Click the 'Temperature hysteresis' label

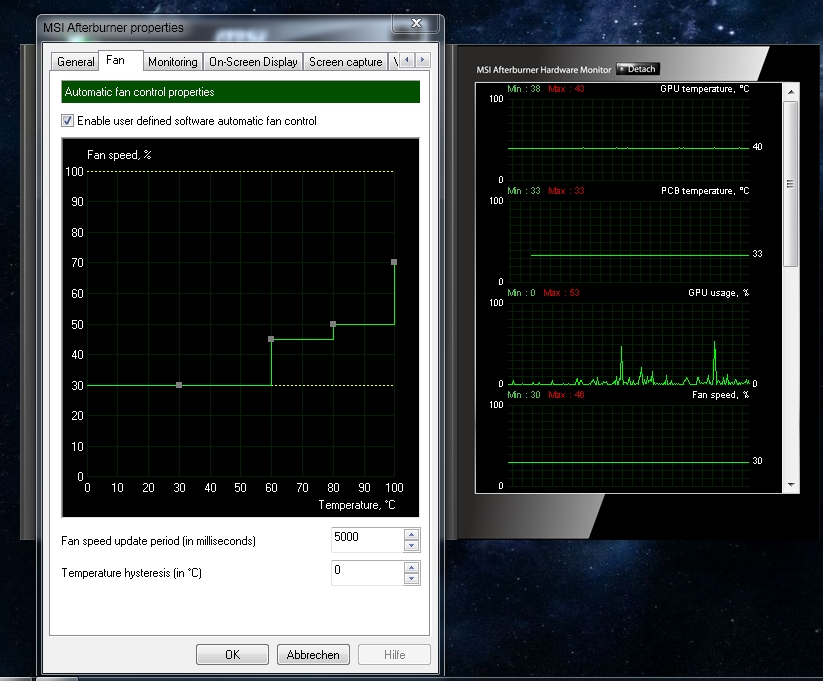click(x=132, y=573)
